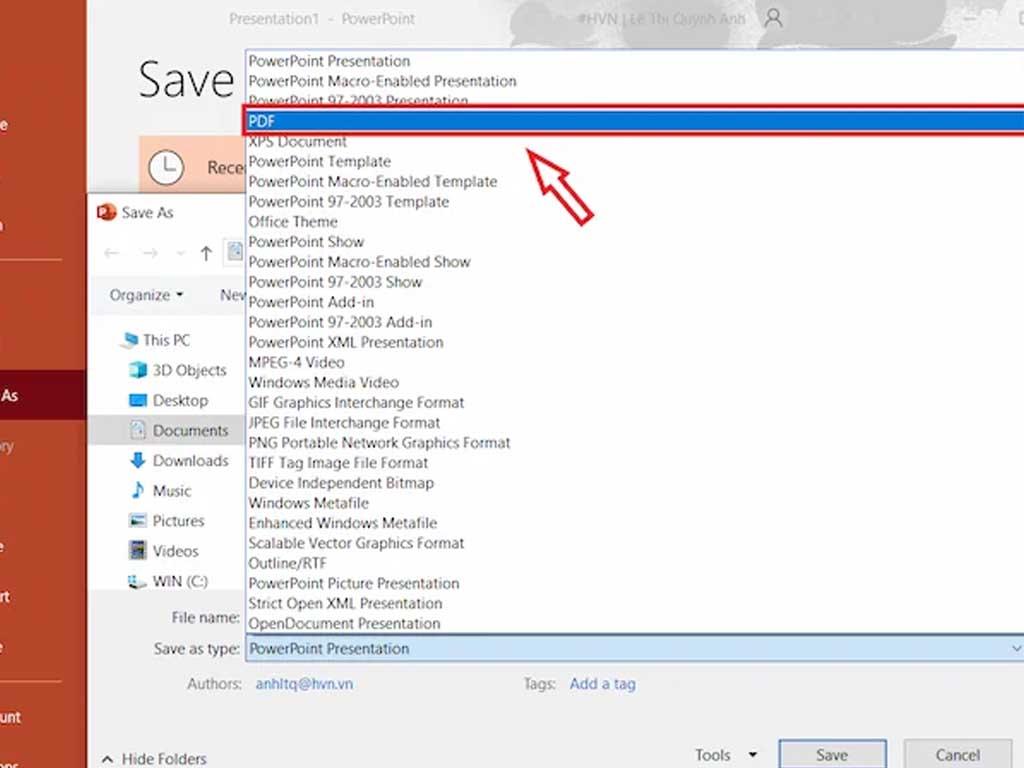Screen dimensions: 1024x768
Task: Select the Music folder
Action: point(171,490)
